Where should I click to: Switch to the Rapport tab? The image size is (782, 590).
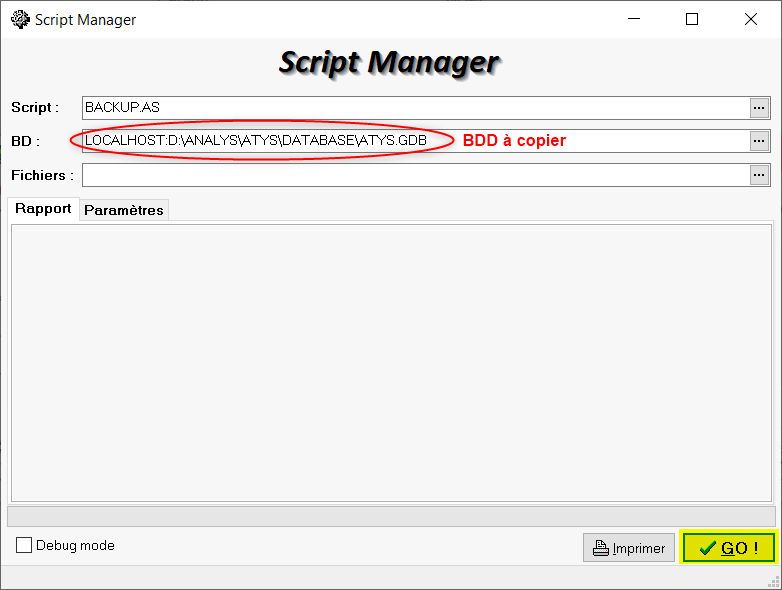43,209
